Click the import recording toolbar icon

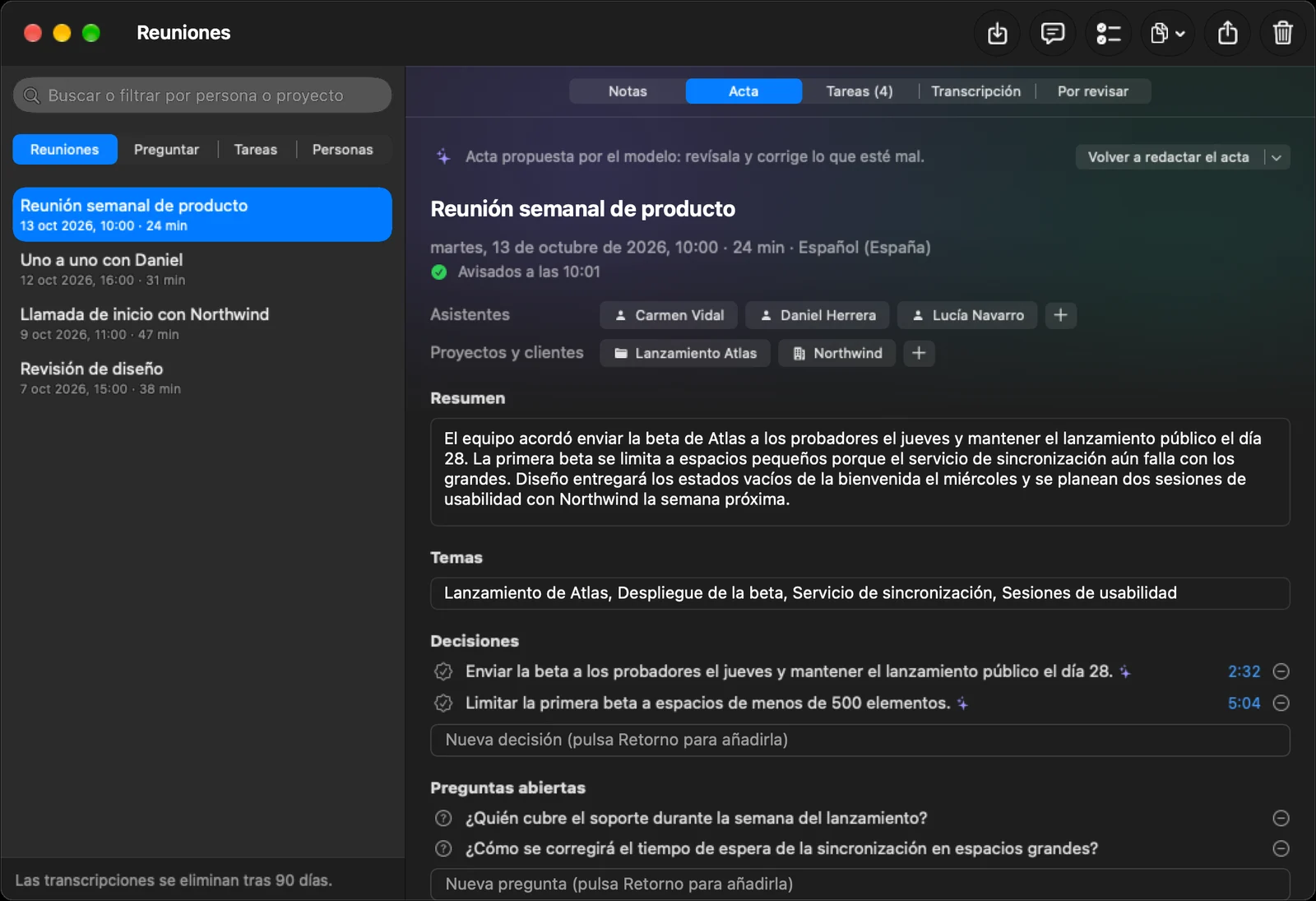[x=997, y=33]
